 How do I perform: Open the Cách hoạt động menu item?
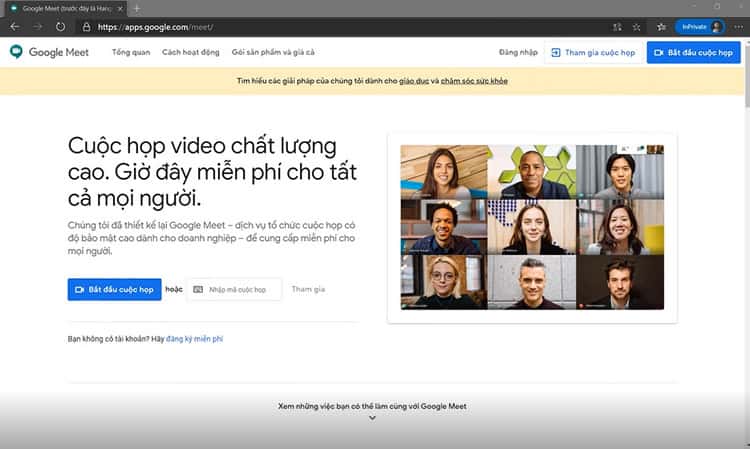click(x=191, y=52)
